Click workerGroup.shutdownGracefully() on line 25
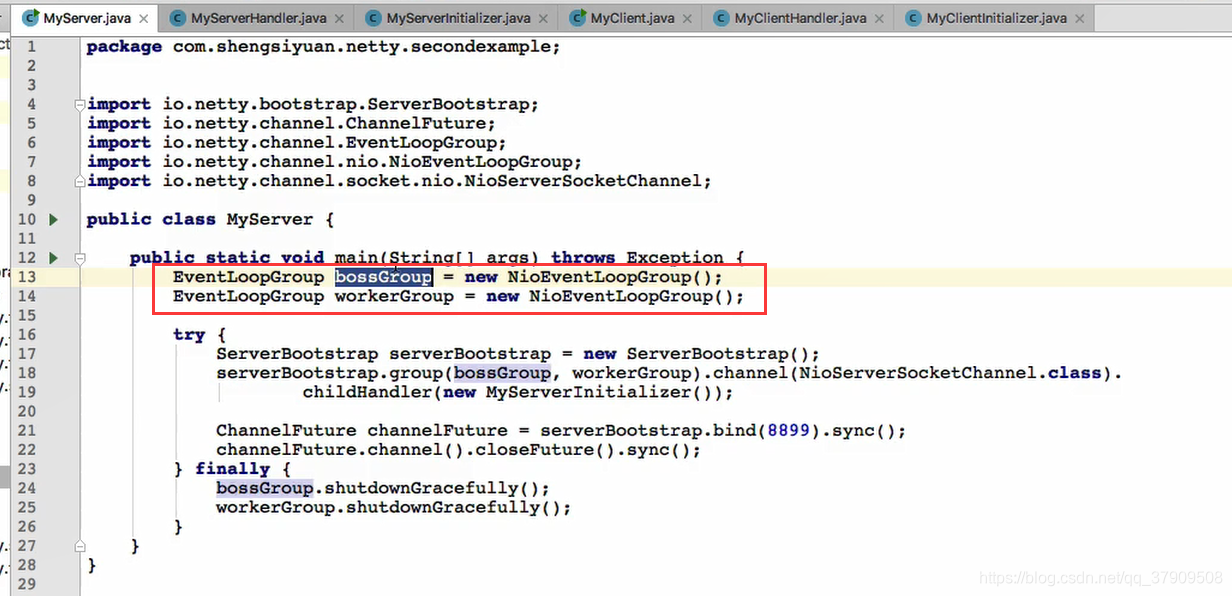 388,508
